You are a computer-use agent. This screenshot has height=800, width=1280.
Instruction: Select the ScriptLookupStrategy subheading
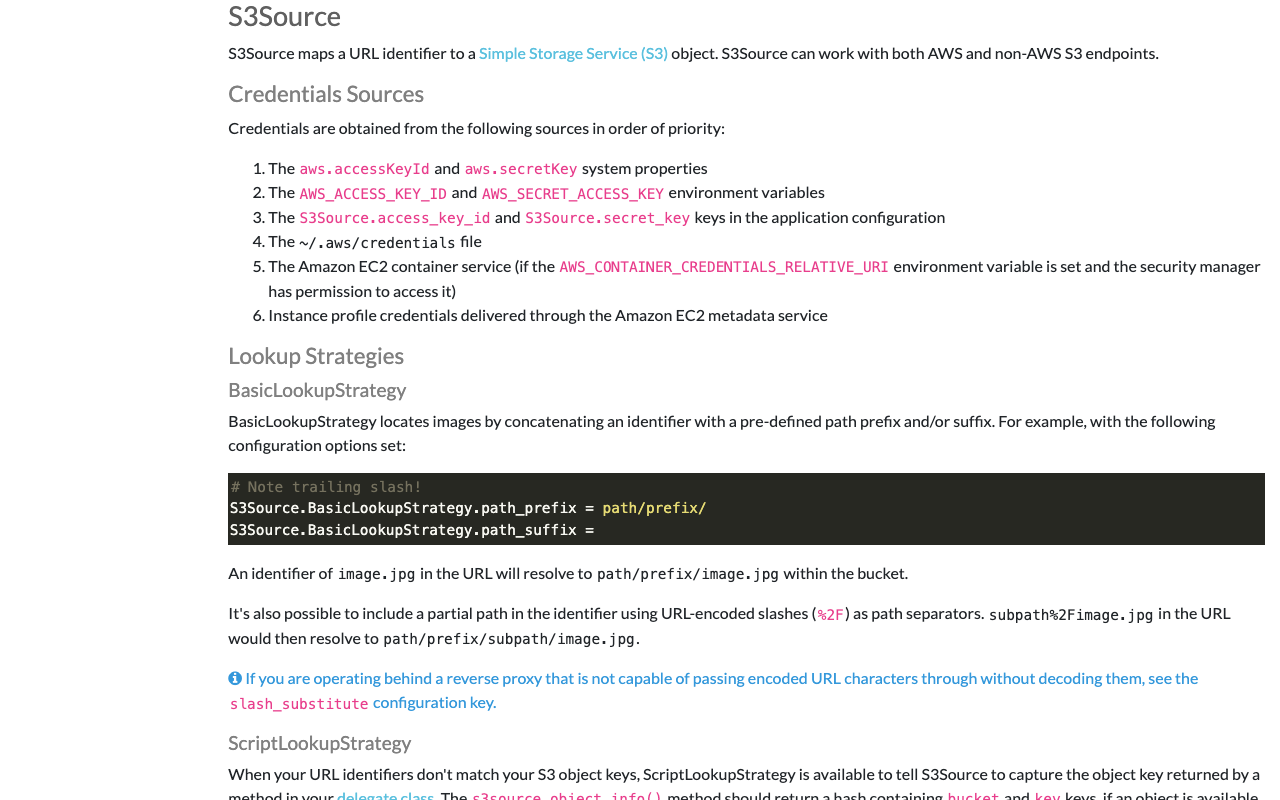(319, 743)
